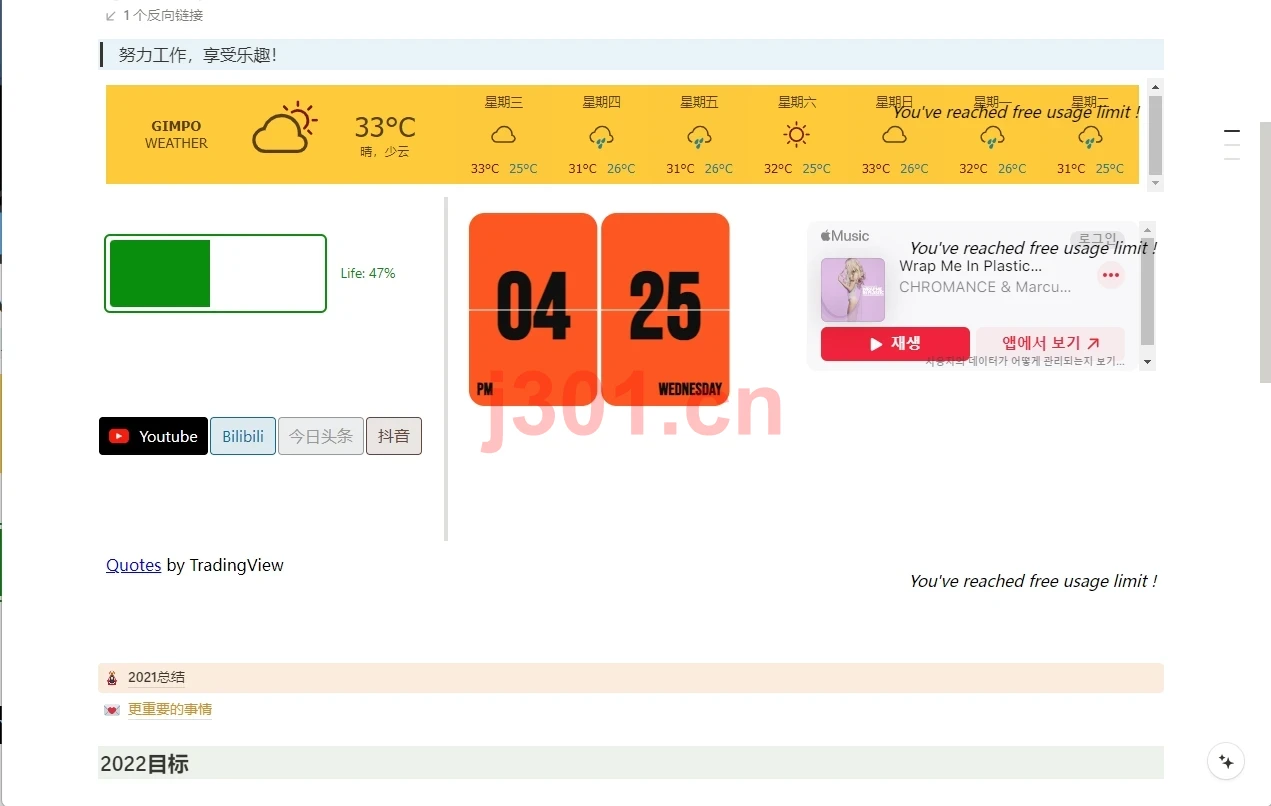Click the top page outline marker on the right
This screenshot has height=806, width=1271.
tap(1232, 131)
